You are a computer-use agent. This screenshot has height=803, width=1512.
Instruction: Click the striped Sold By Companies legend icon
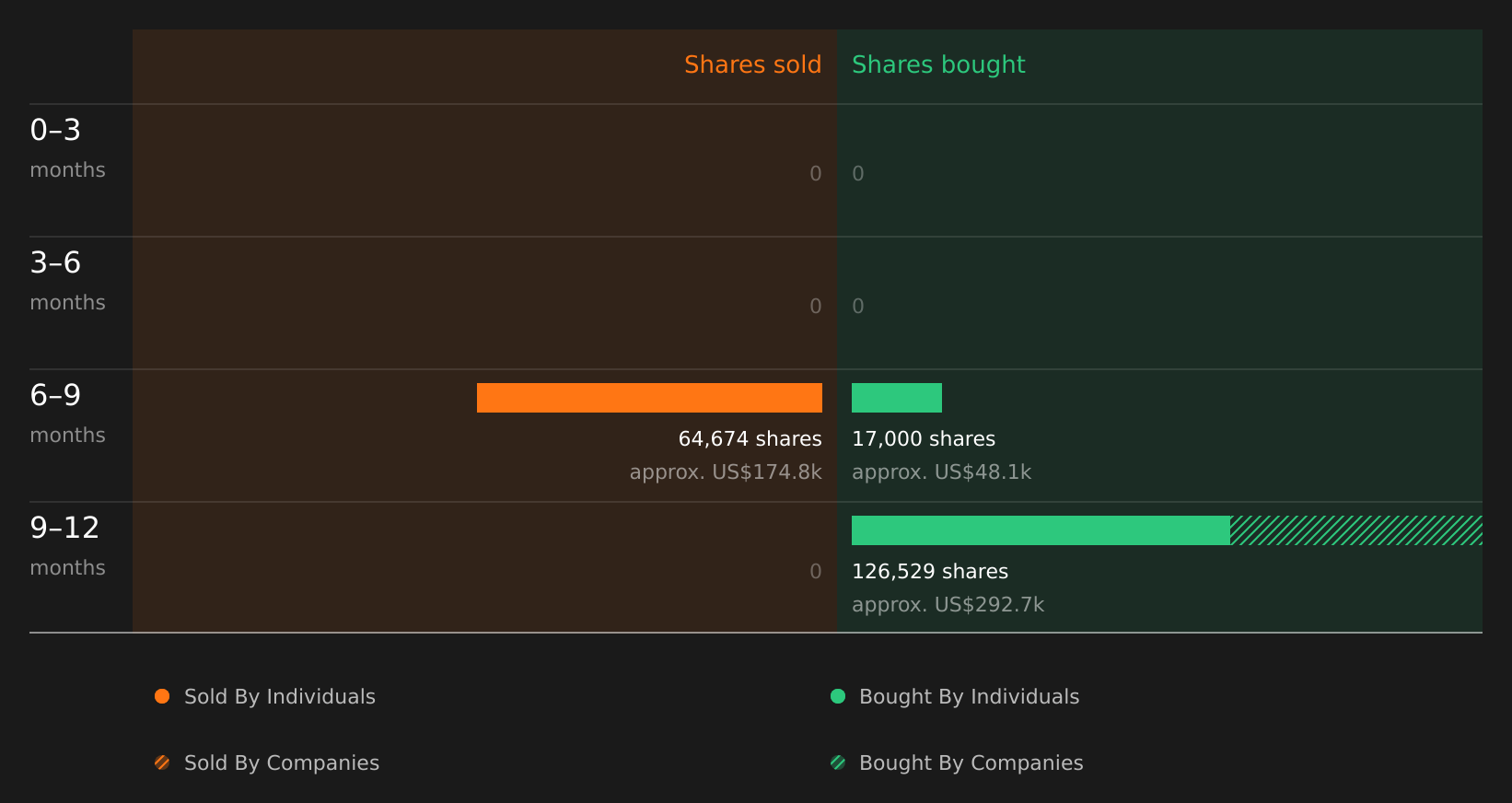coord(162,762)
